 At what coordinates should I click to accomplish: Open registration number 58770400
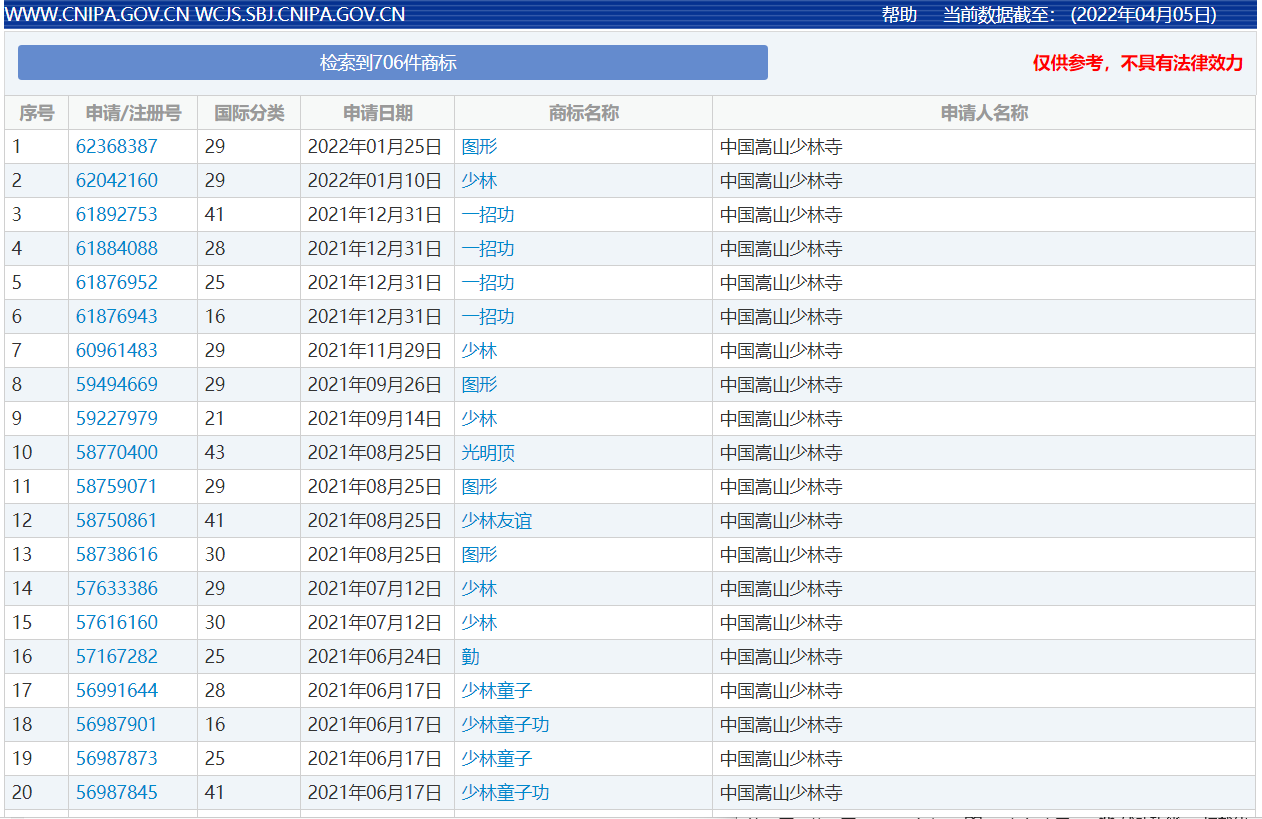coord(117,452)
